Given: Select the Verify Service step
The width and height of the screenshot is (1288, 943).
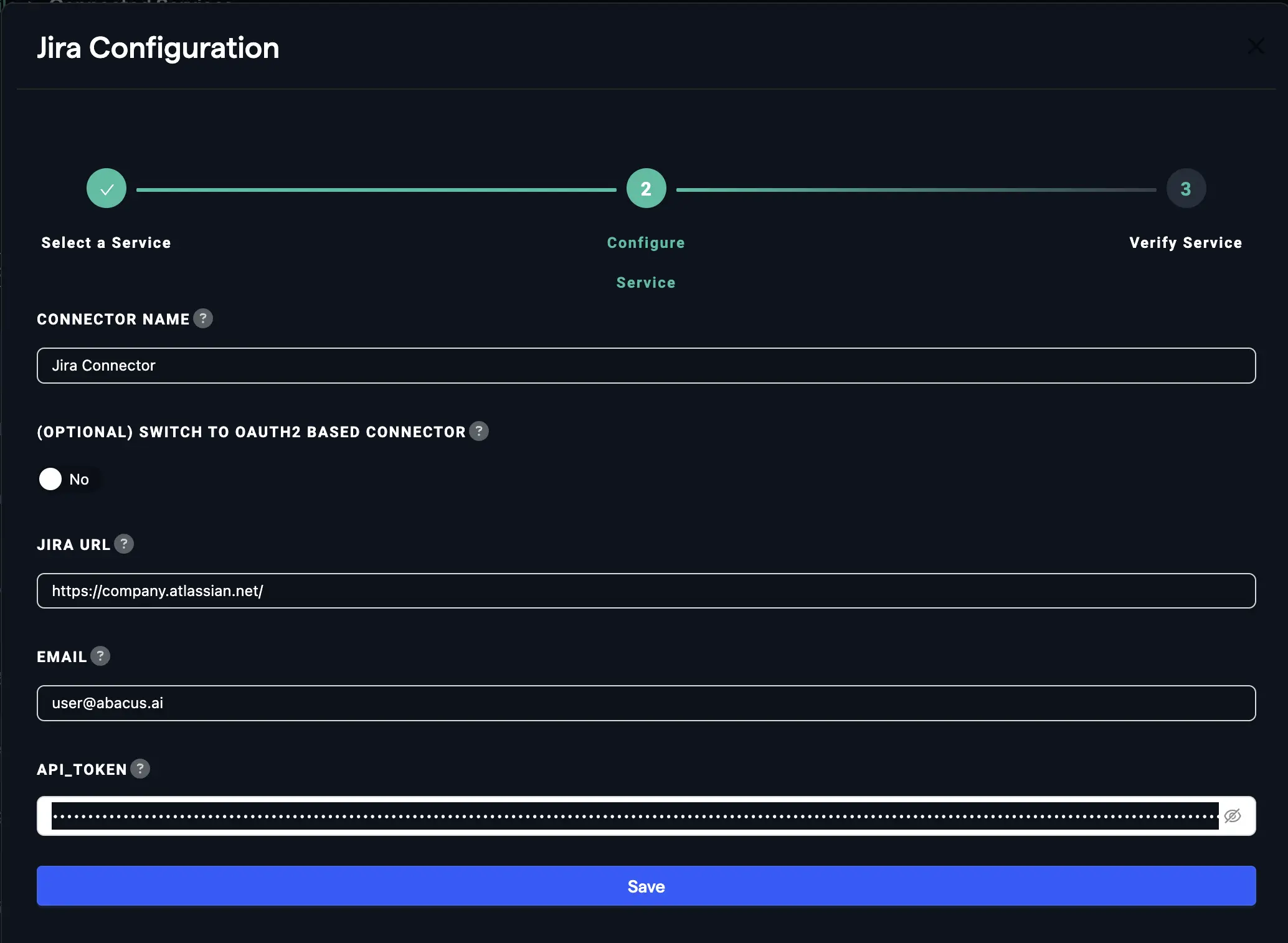Looking at the screenshot, I should pyautogui.click(x=1185, y=242).
